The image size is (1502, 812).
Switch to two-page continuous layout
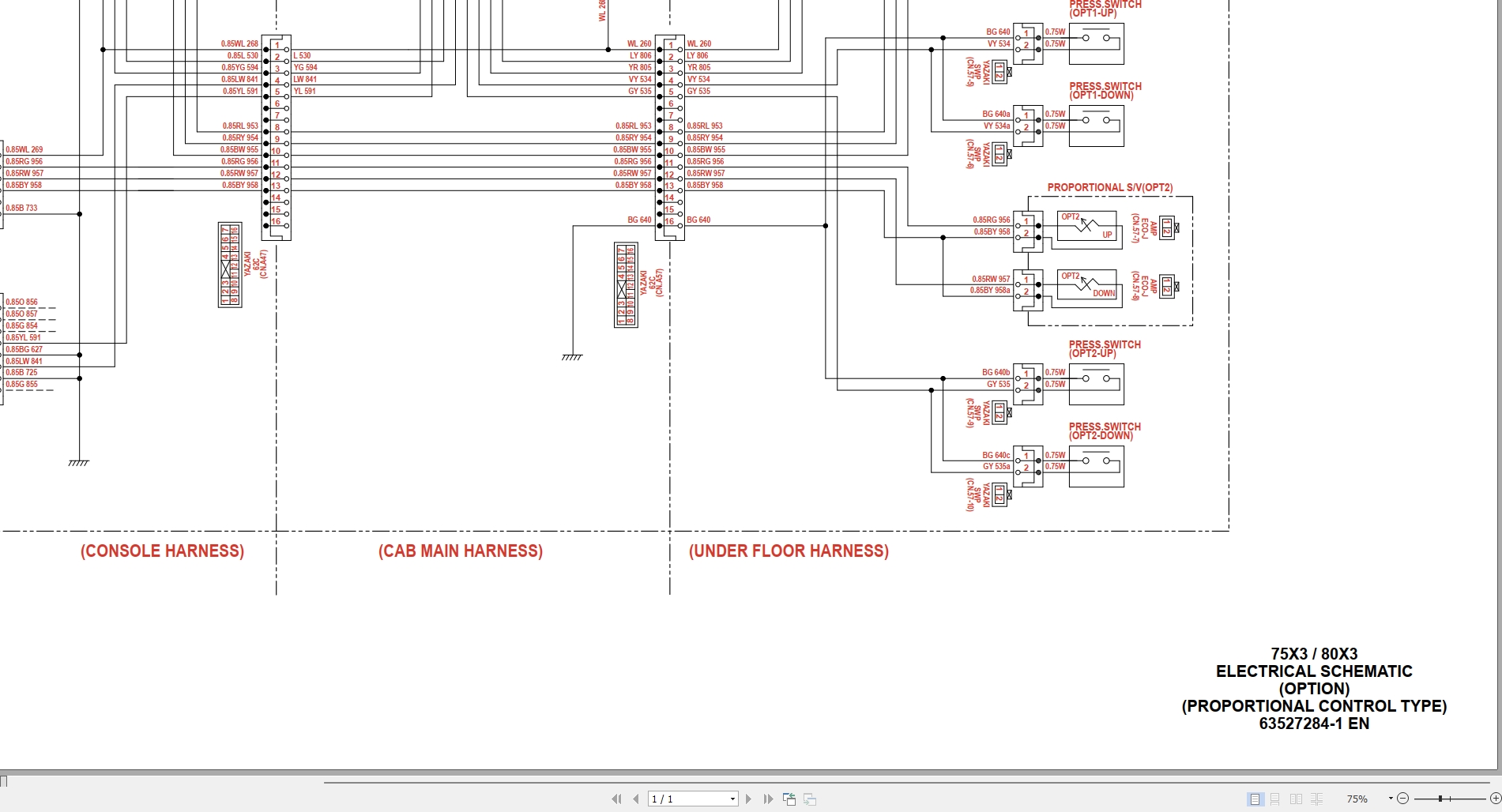pos(1316,799)
